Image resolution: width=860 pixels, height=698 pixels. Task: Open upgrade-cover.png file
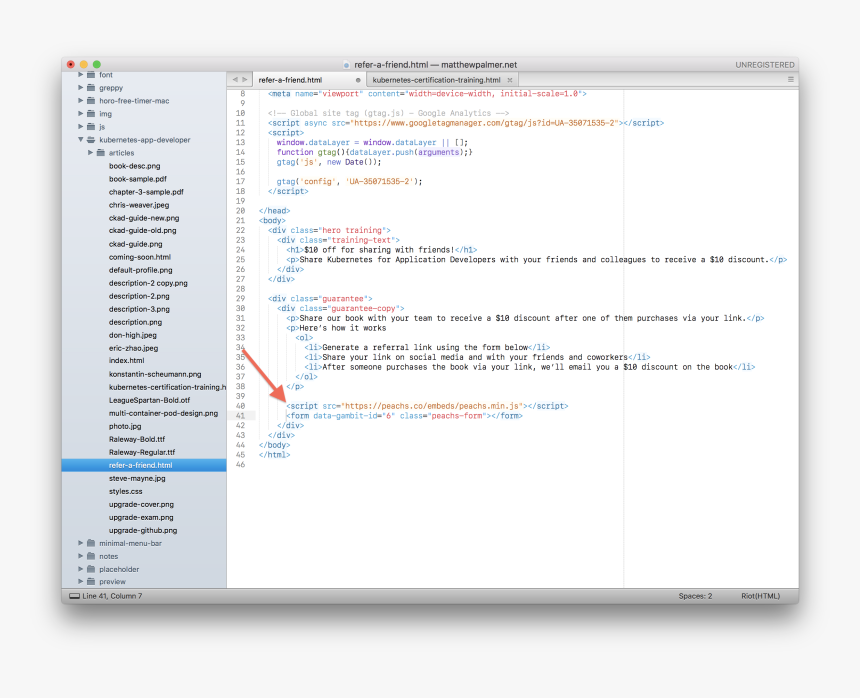click(x=141, y=504)
